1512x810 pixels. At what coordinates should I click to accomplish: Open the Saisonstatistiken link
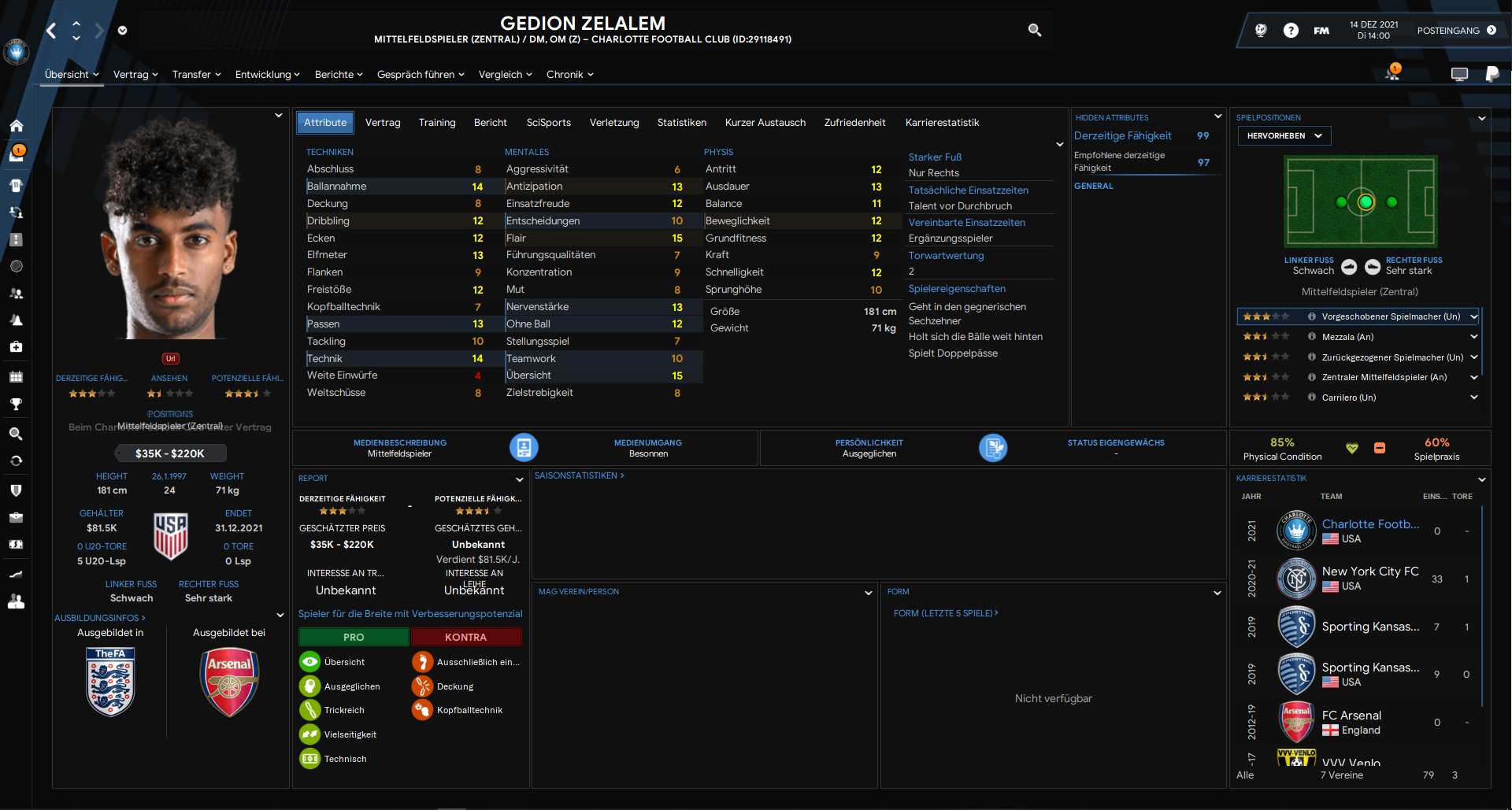tap(580, 475)
